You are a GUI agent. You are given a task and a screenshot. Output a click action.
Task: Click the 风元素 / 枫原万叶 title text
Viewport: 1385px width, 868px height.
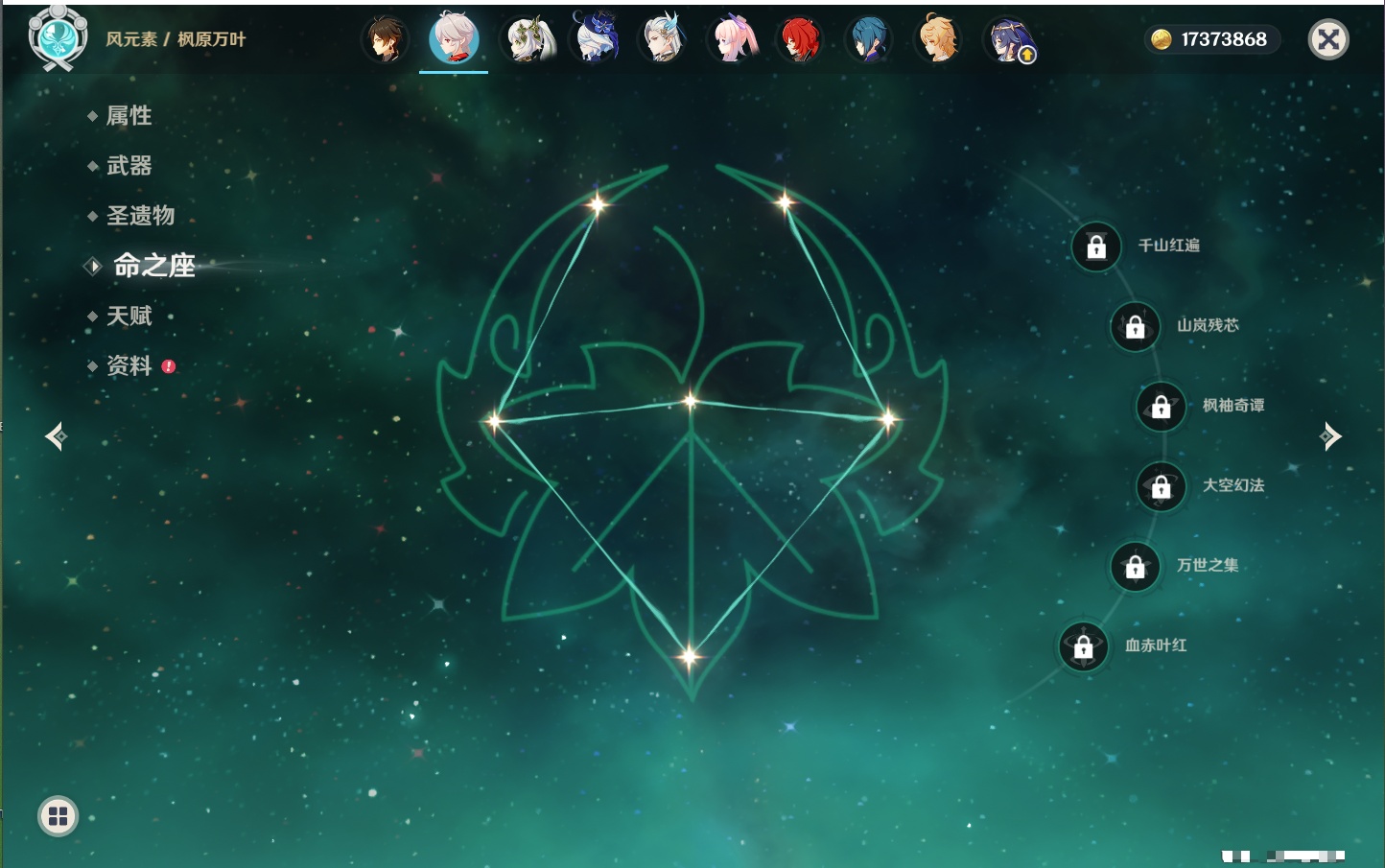tap(176, 39)
